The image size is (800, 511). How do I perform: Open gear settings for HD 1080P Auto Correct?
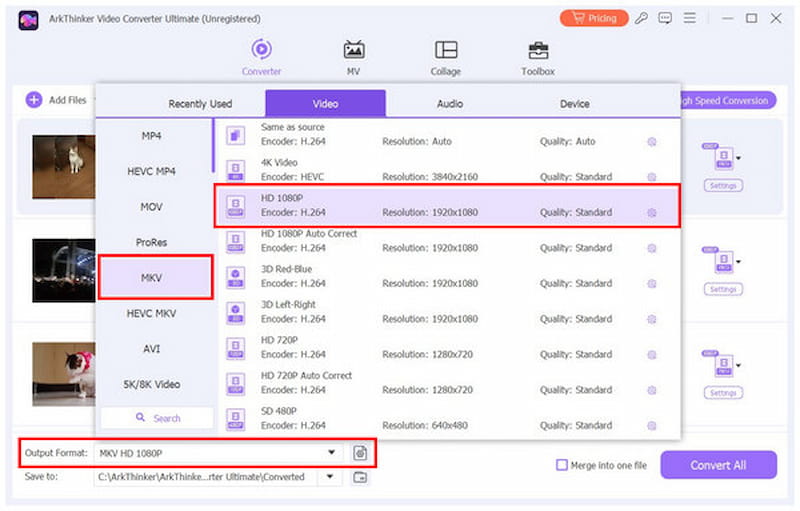(652, 248)
